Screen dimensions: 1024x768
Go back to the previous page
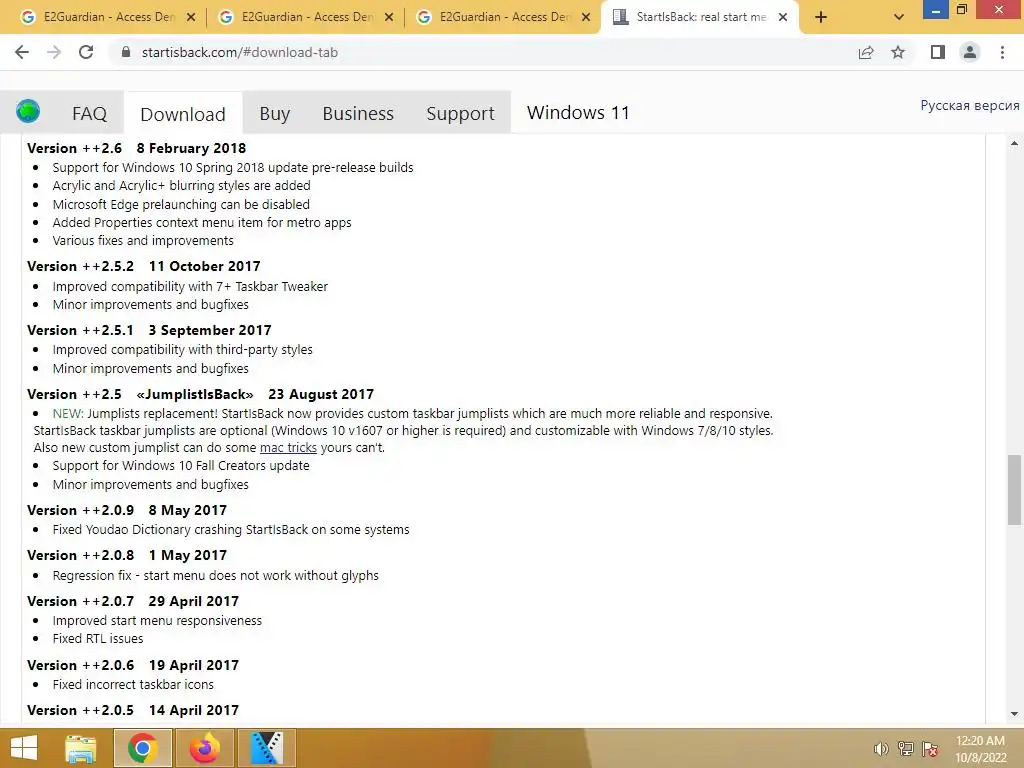22,52
